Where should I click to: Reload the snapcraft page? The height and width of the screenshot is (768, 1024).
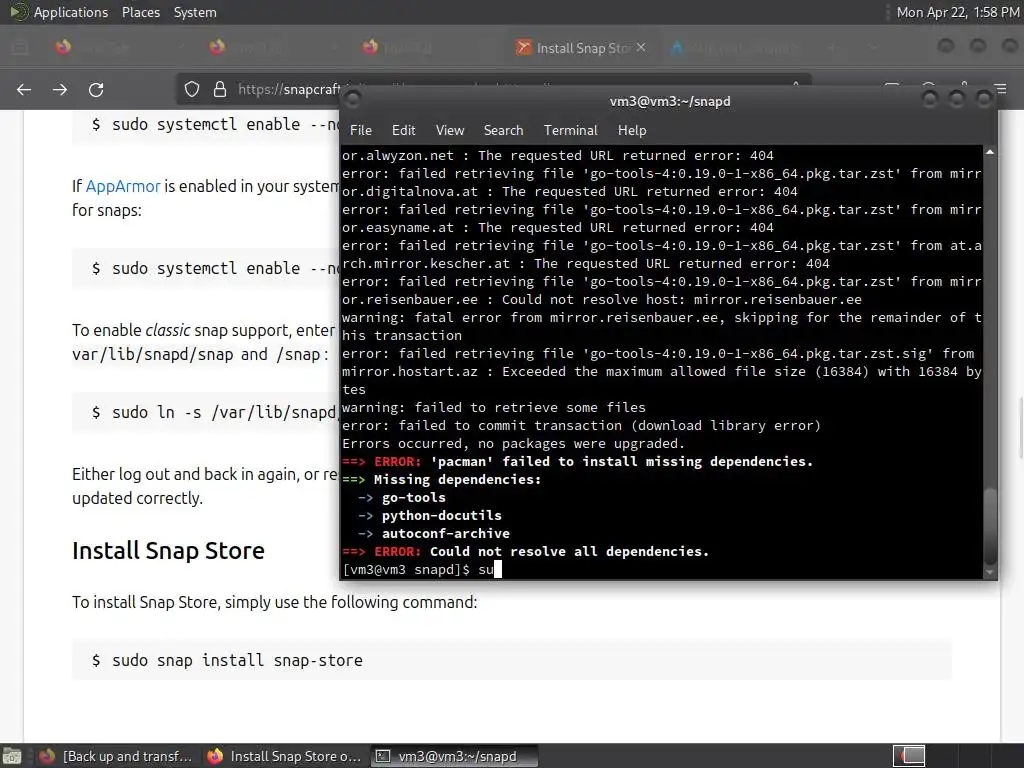96,89
